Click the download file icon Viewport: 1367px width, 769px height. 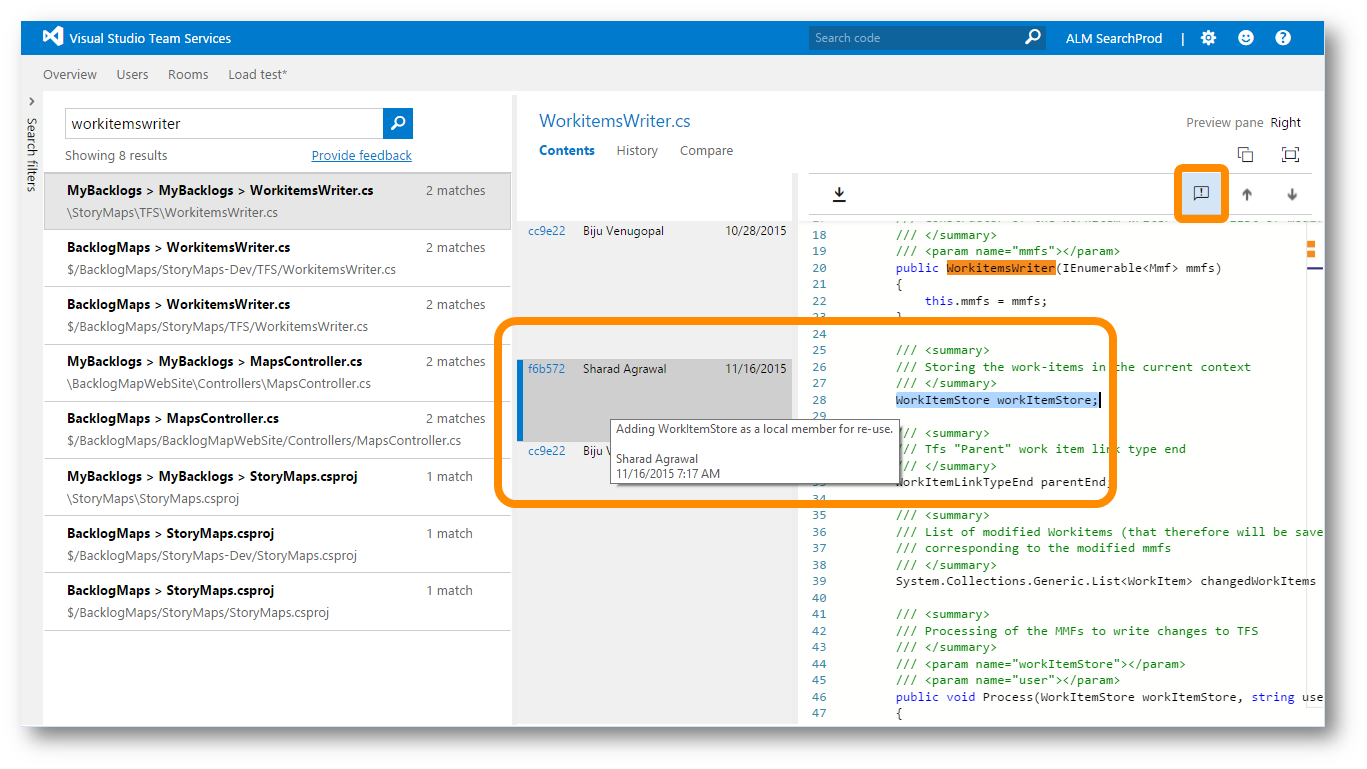point(839,194)
